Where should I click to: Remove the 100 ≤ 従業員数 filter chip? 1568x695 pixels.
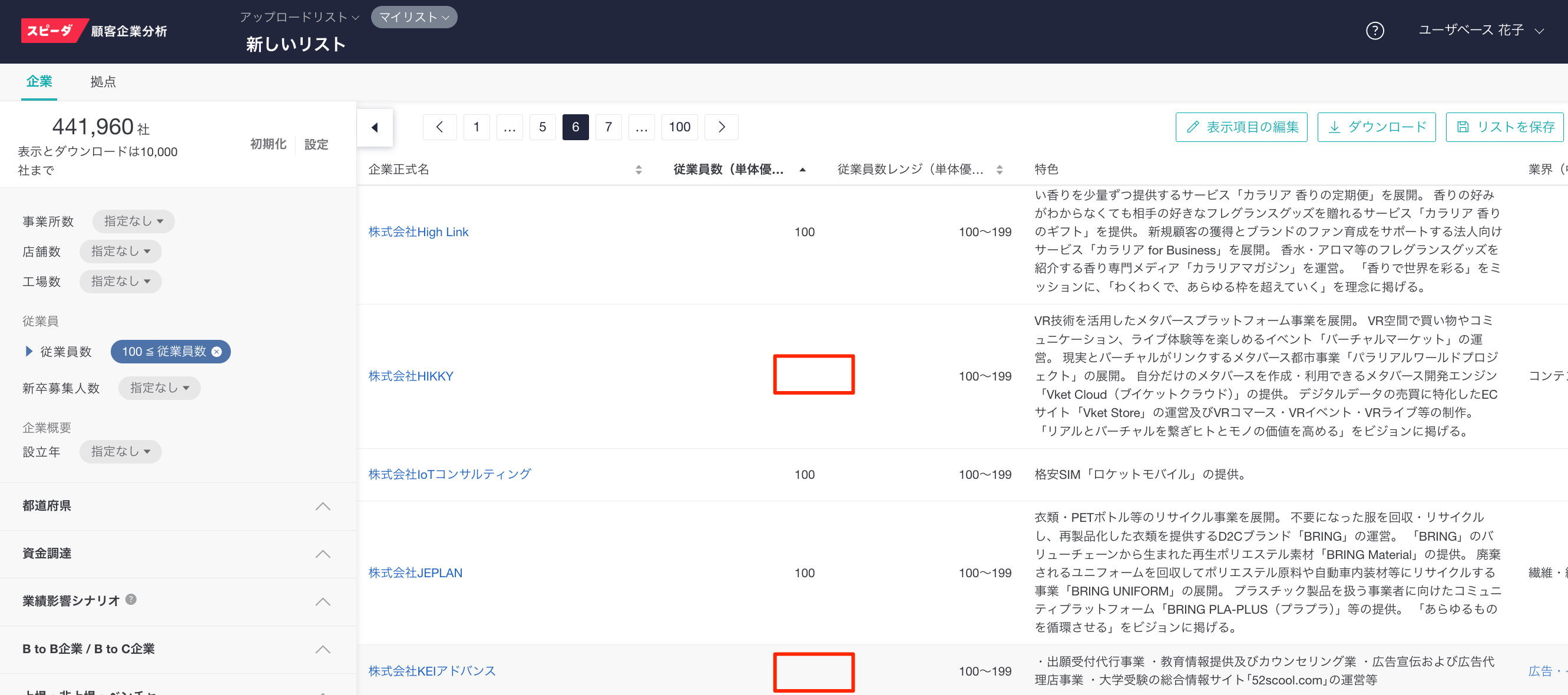click(217, 352)
